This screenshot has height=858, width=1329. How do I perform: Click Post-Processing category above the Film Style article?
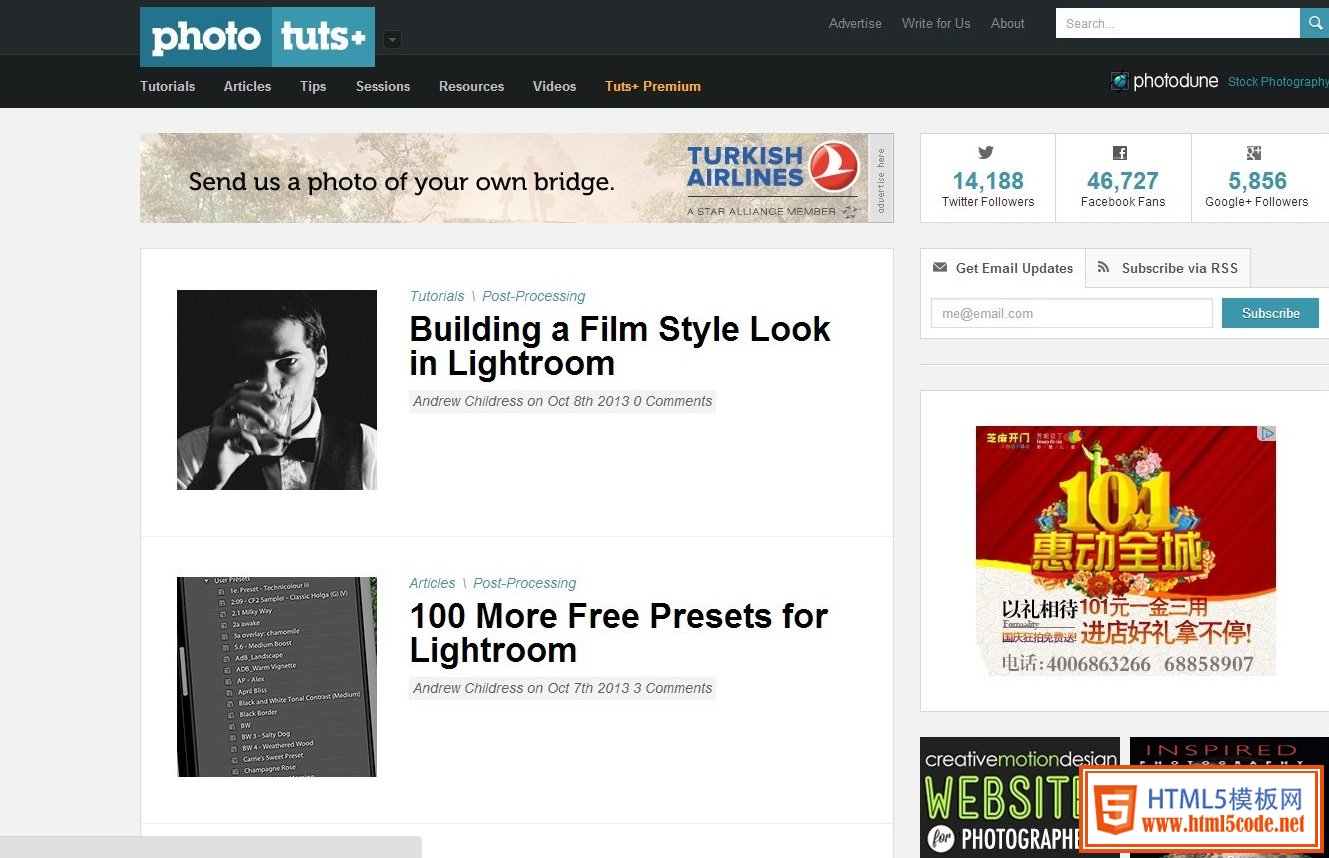pyautogui.click(x=533, y=296)
